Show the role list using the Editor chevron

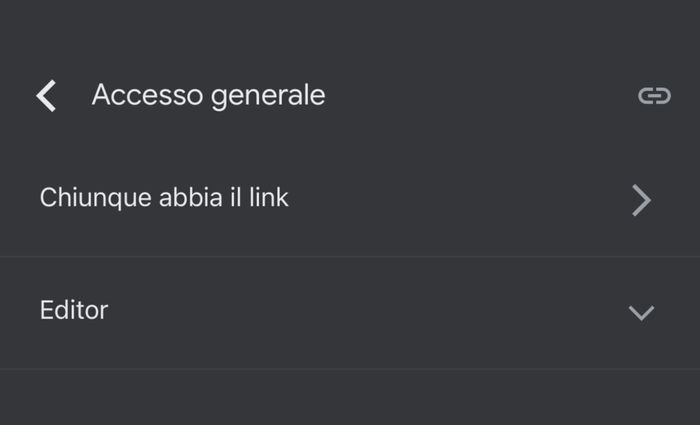pos(641,313)
